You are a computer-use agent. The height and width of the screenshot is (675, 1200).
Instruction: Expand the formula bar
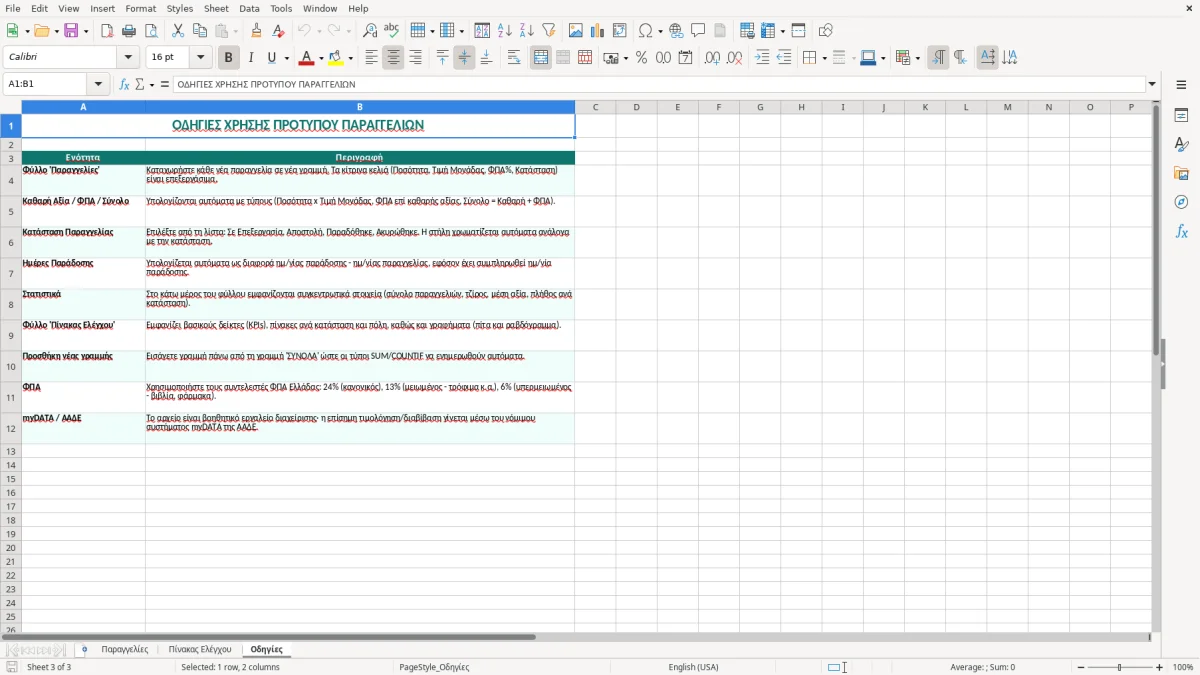(x=1152, y=85)
